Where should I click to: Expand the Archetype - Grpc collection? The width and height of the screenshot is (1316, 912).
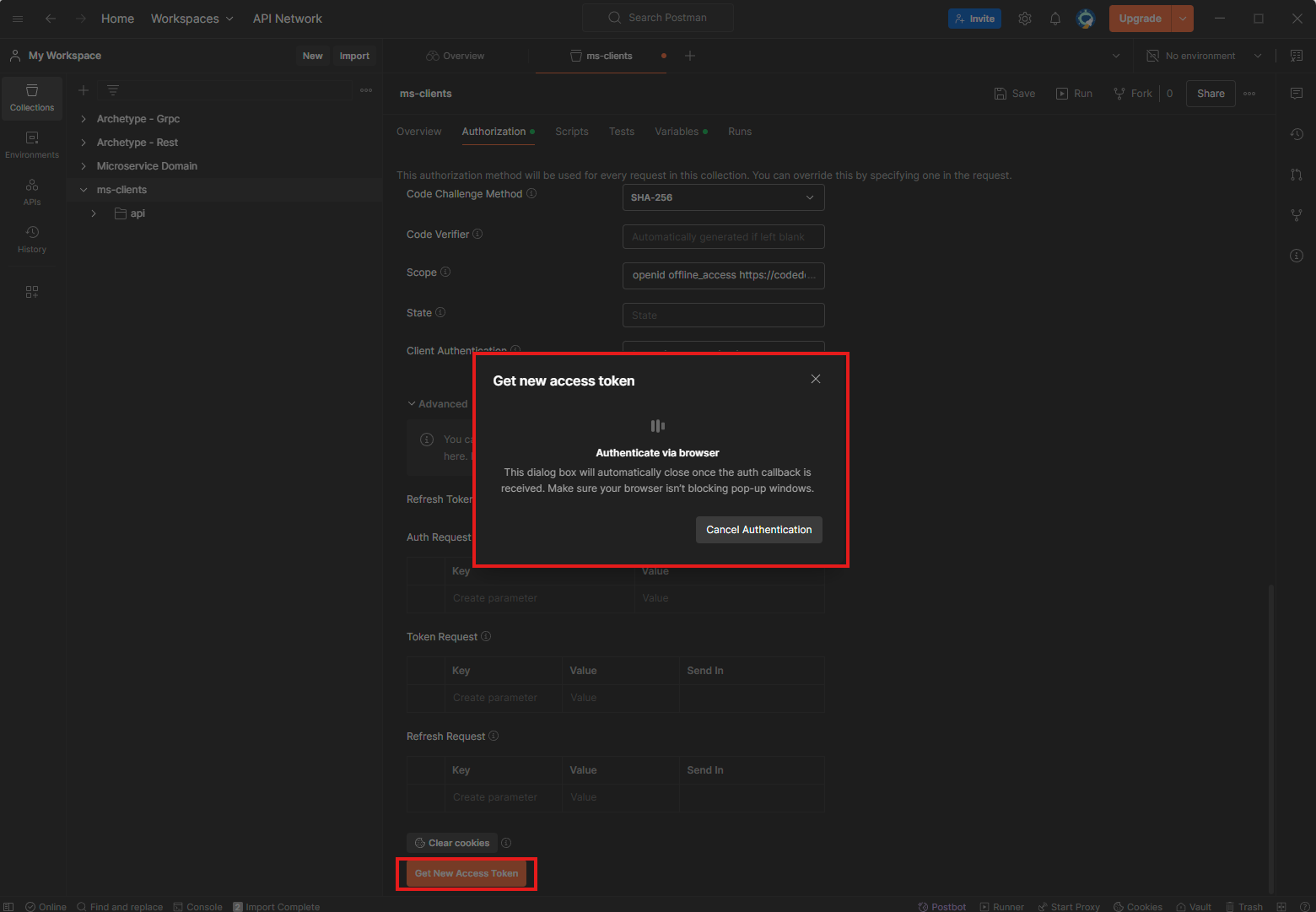click(84, 119)
